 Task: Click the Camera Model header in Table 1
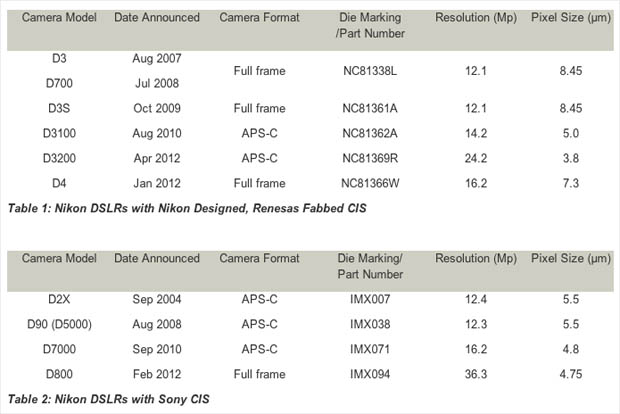coord(59,18)
